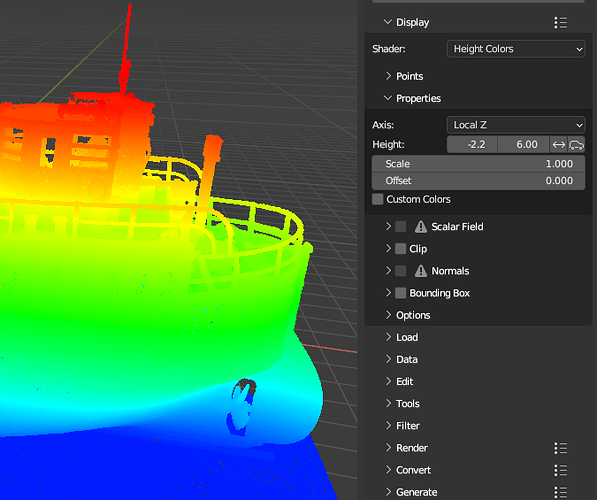Open the Display panel options list icon
597x500 pixels.
(x=560, y=22)
